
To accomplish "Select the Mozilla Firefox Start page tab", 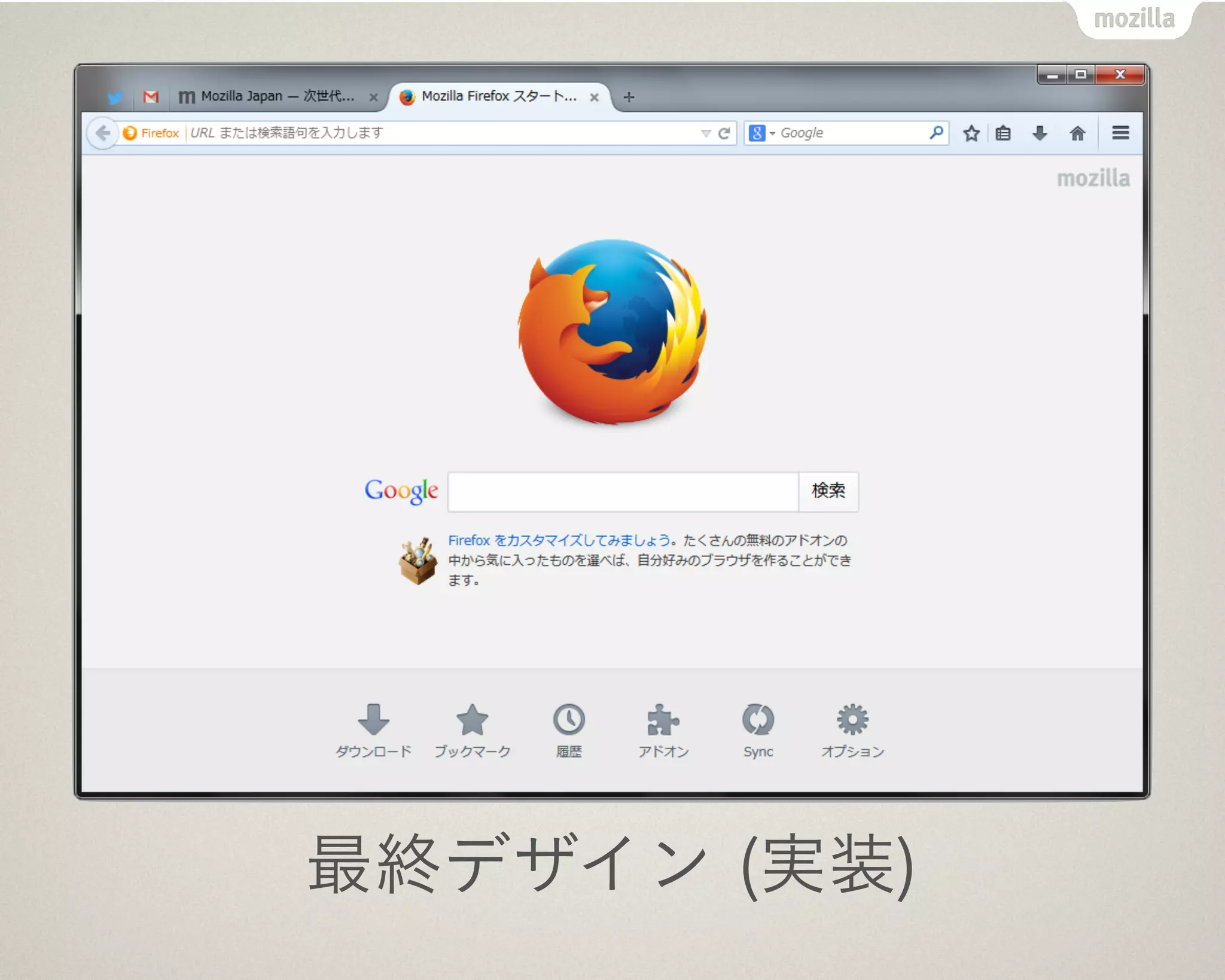I will point(499,96).
